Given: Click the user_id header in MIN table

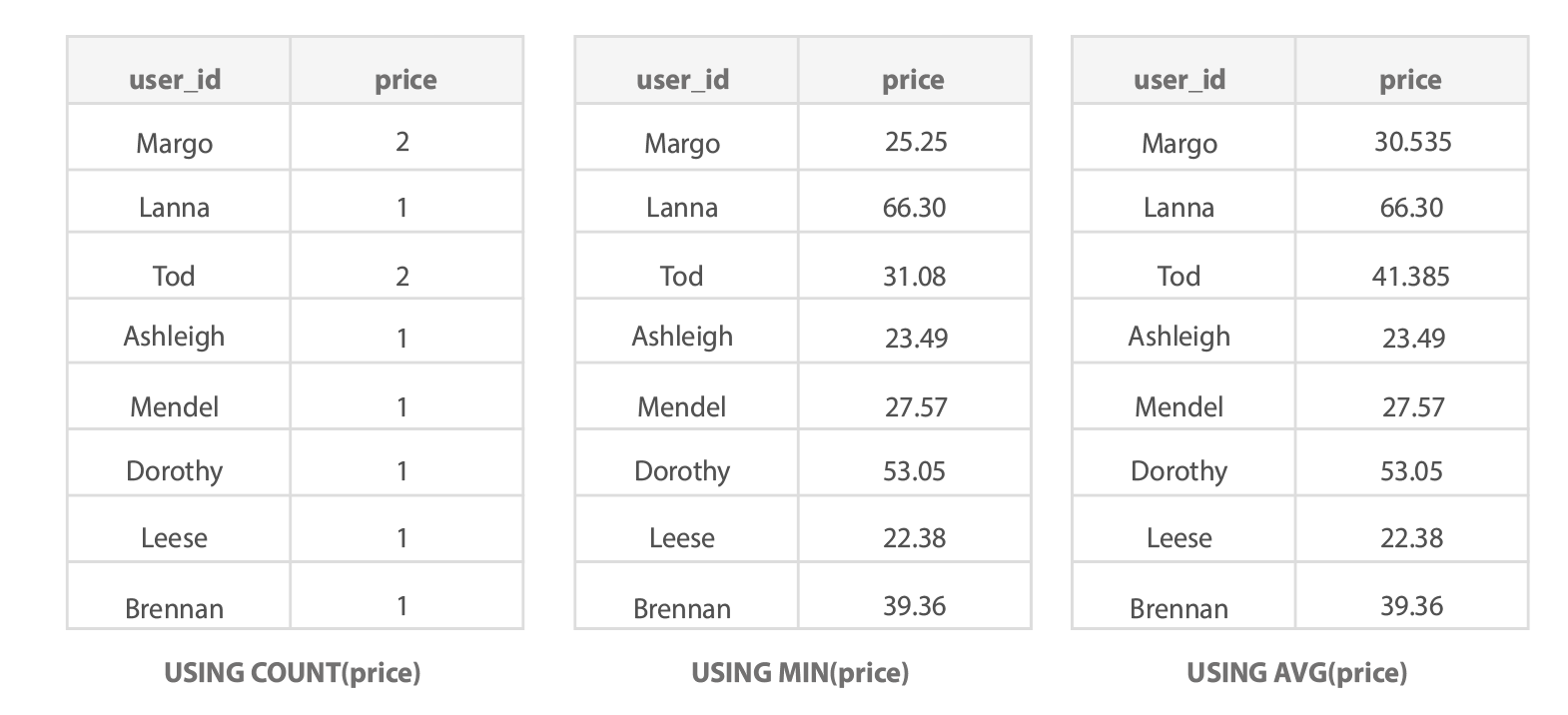Looking at the screenshot, I should coord(683,80).
